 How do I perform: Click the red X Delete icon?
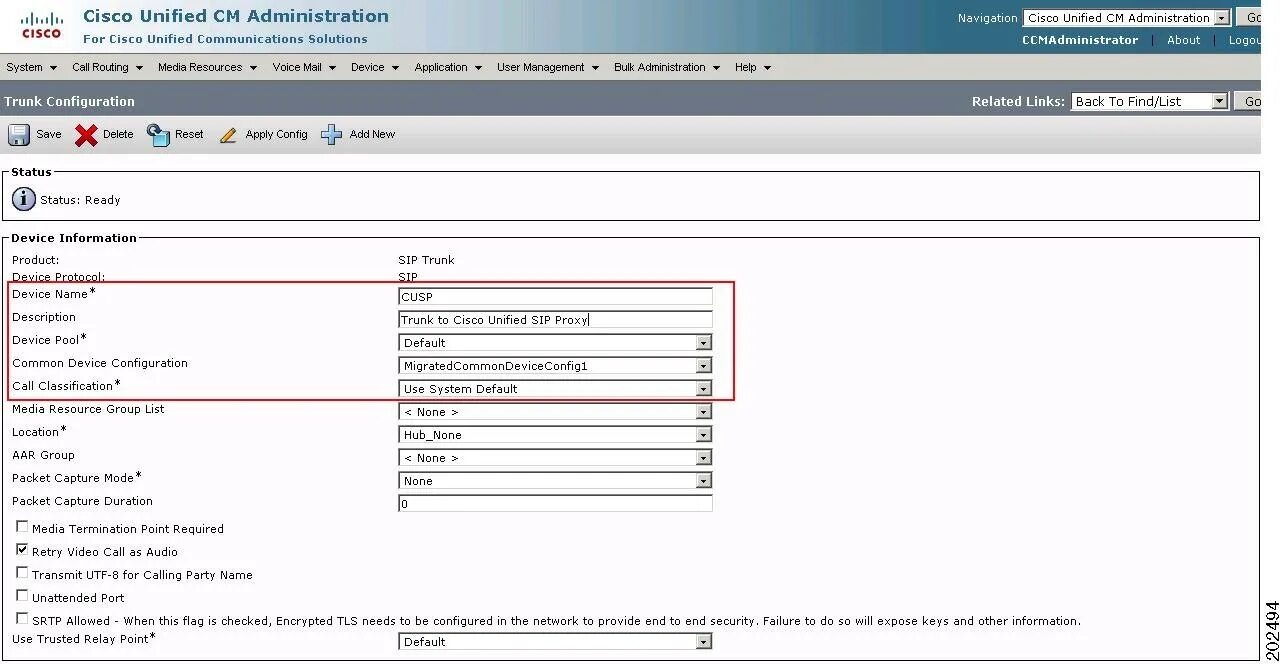(86, 135)
